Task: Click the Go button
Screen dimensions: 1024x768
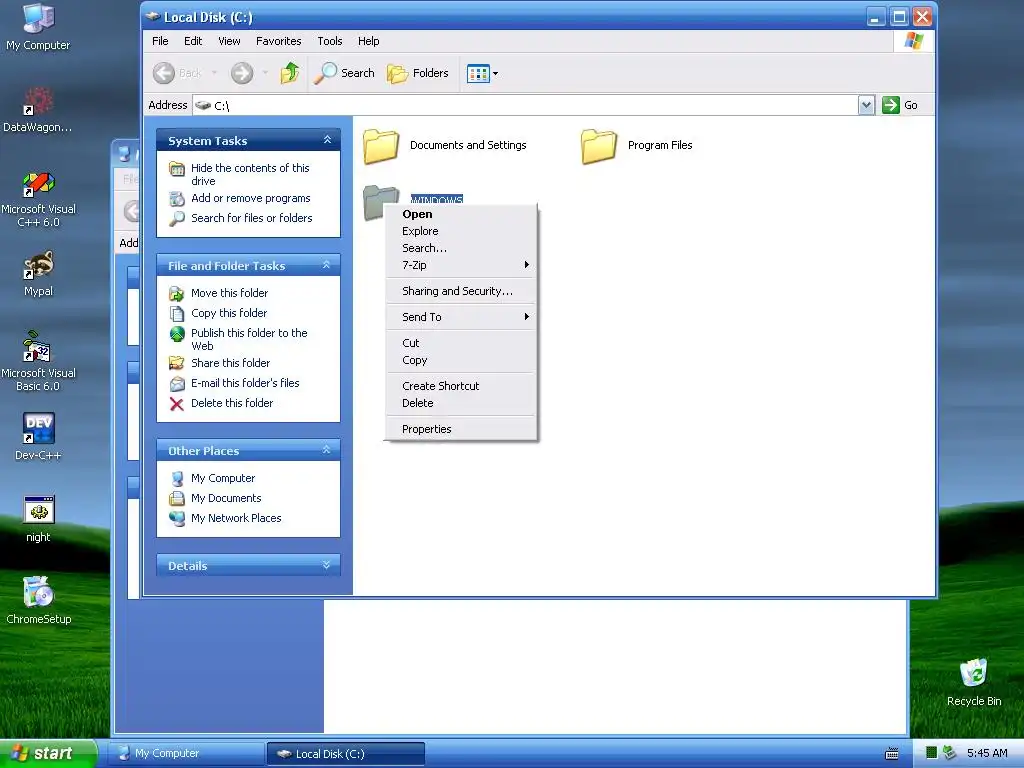Action: point(900,105)
